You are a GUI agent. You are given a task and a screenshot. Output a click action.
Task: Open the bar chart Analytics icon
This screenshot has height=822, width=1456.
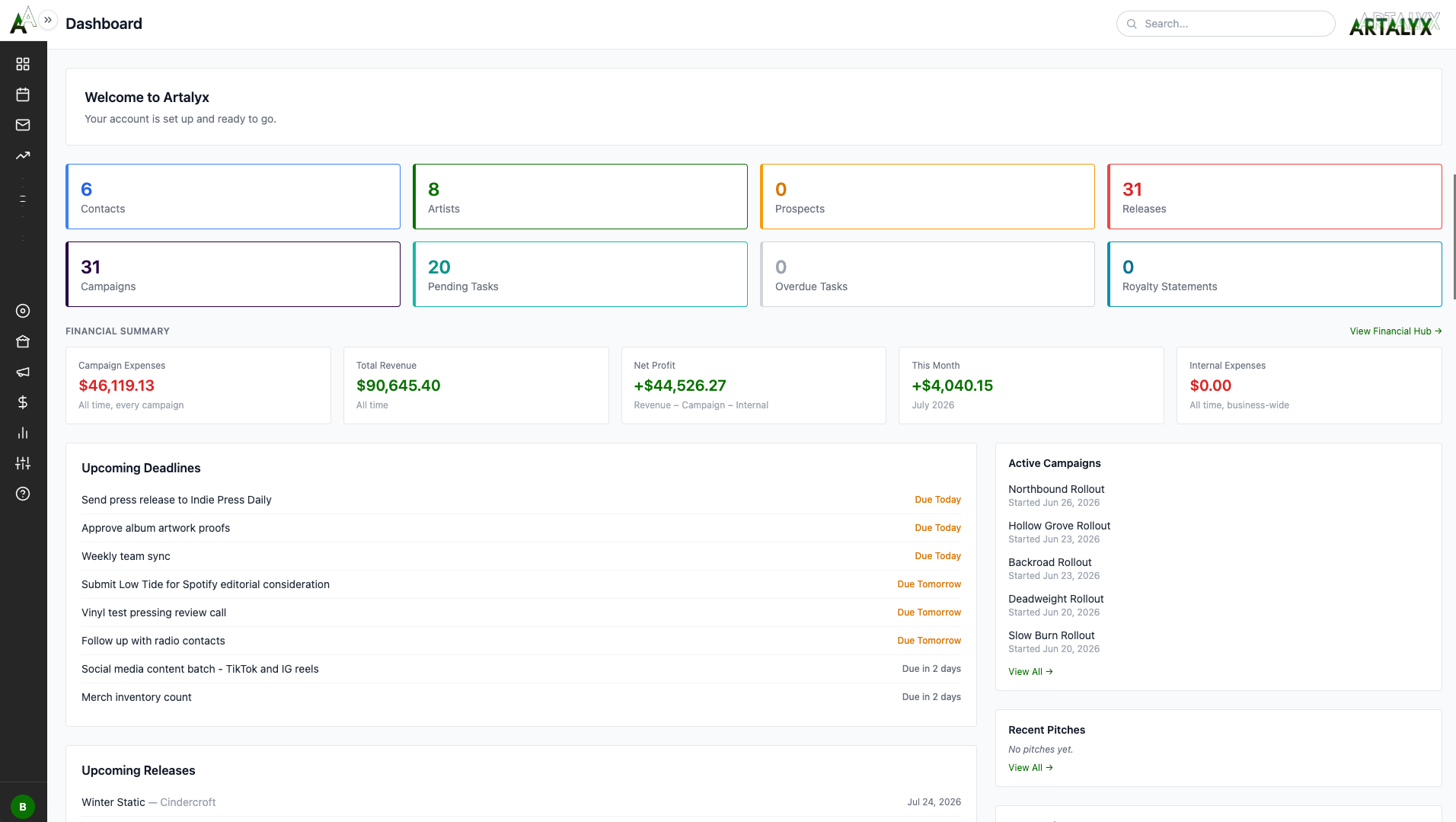pyautogui.click(x=23, y=433)
